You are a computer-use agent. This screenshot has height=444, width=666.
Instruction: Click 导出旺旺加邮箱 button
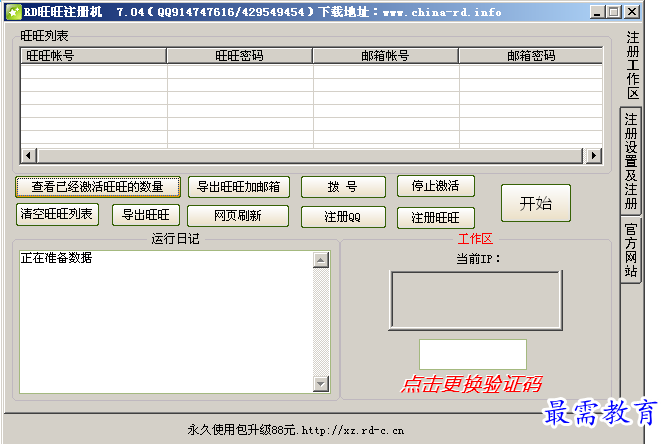coord(239,187)
